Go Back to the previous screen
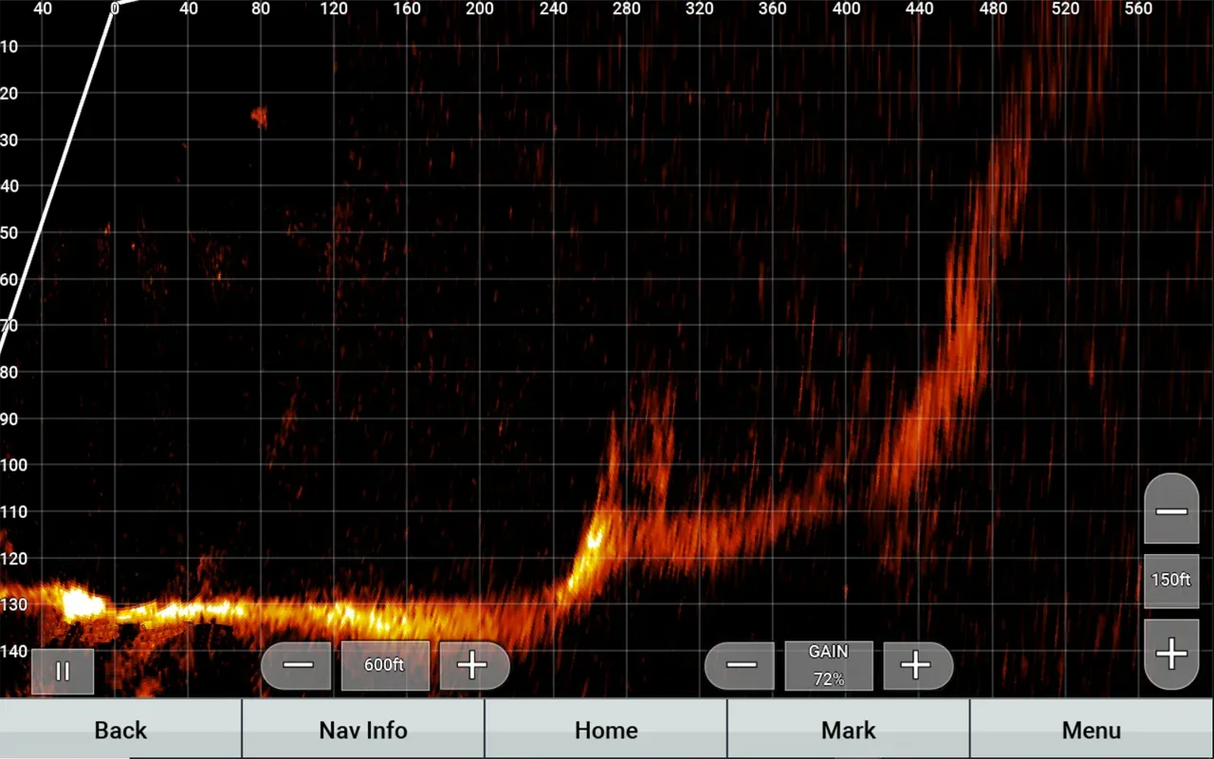The height and width of the screenshot is (759, 1214). pyautogui.click(x=120, y=730)
